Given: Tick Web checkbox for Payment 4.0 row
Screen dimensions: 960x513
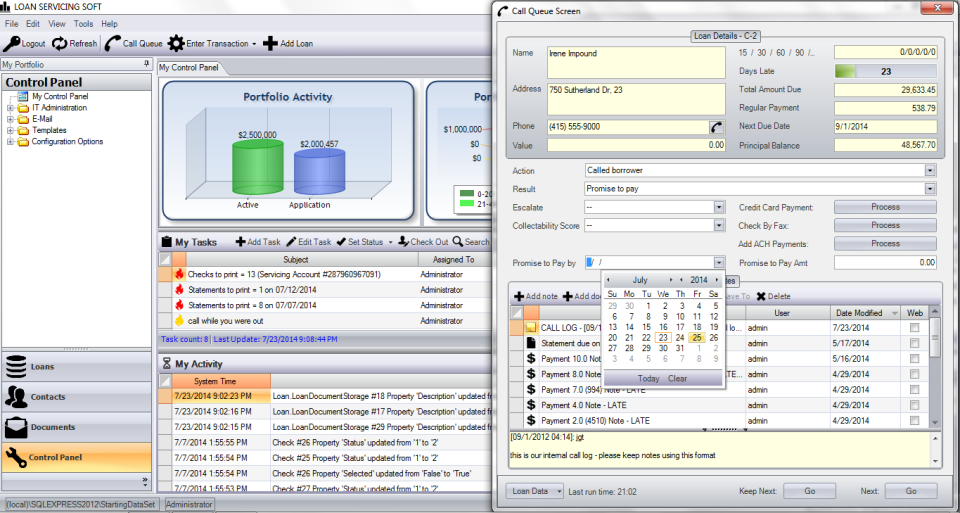Looking at the screenshot, I should 914,405.
